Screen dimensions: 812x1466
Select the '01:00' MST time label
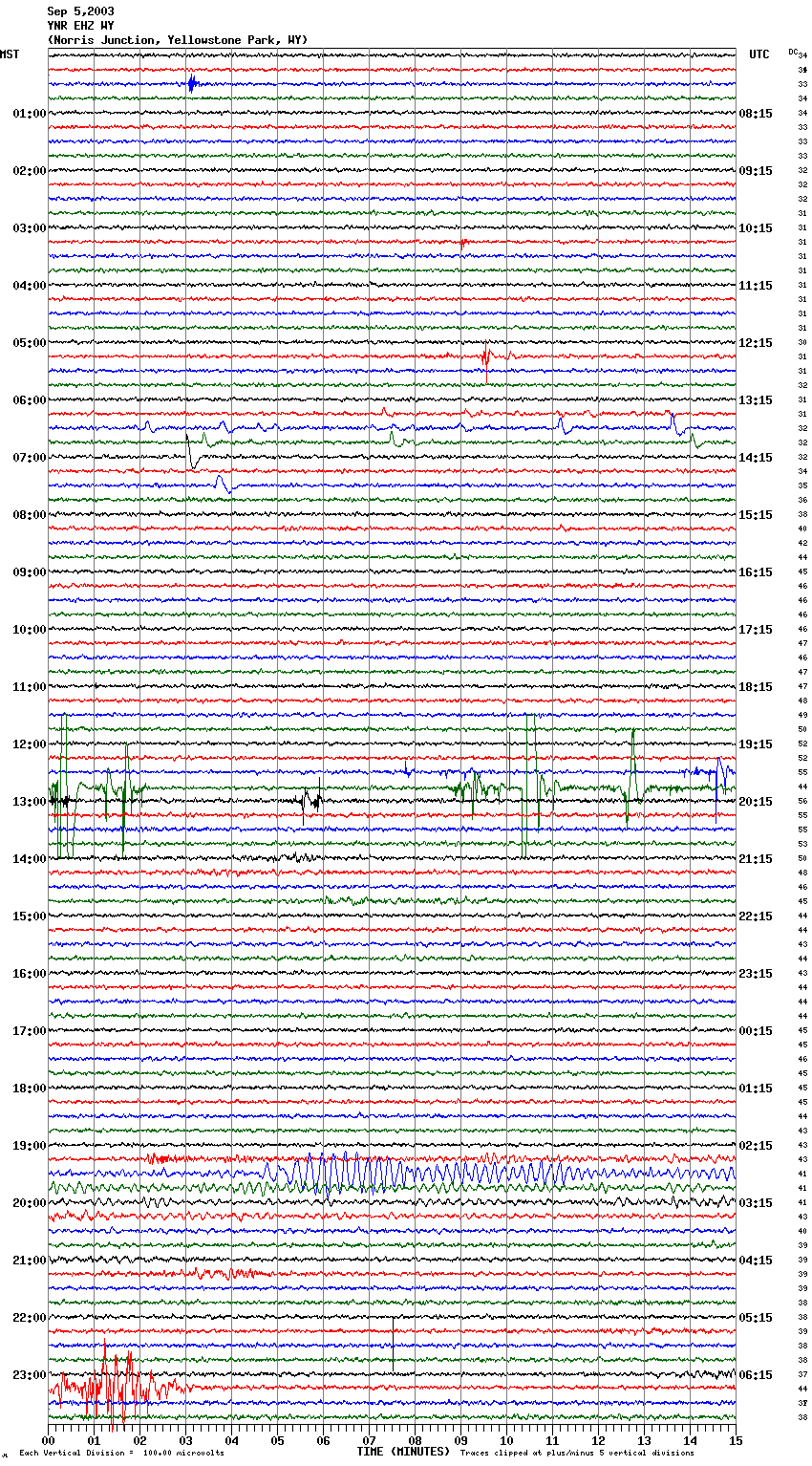coord(30,114)
